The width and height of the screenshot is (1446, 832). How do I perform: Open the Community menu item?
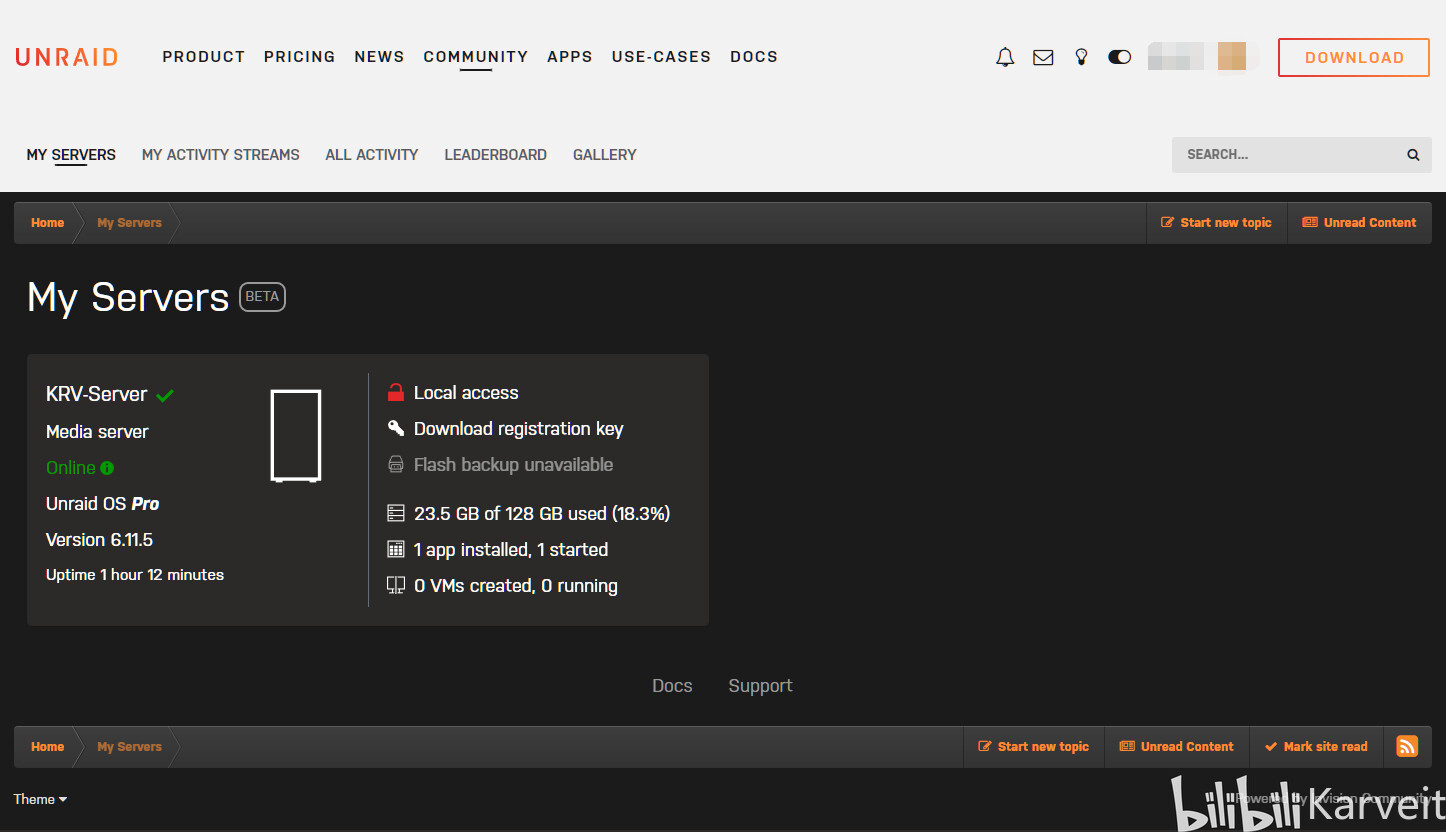475,57
